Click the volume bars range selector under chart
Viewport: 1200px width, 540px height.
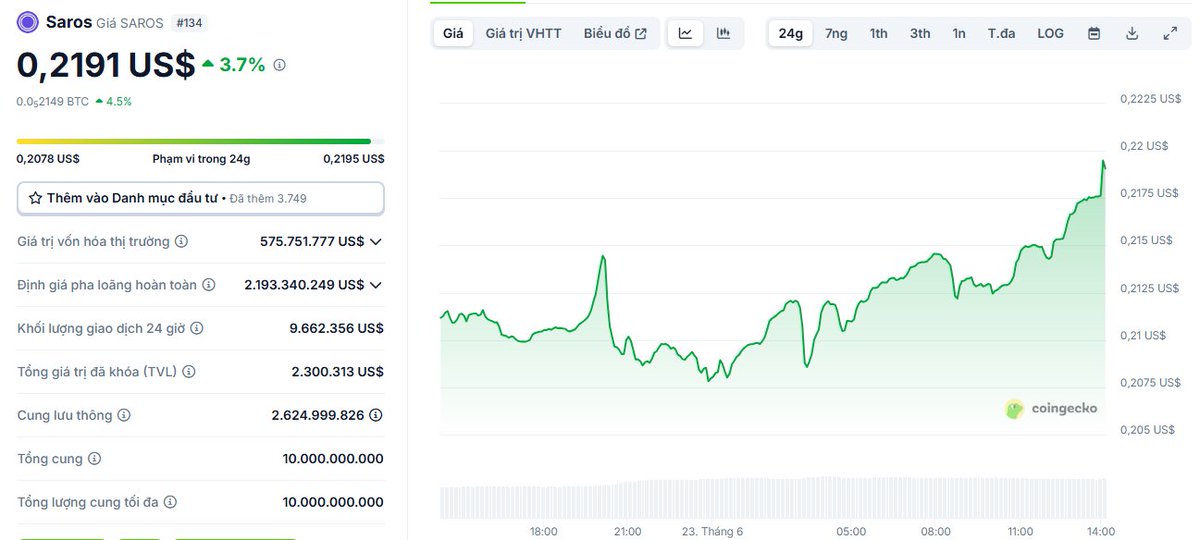pos(773,498)
